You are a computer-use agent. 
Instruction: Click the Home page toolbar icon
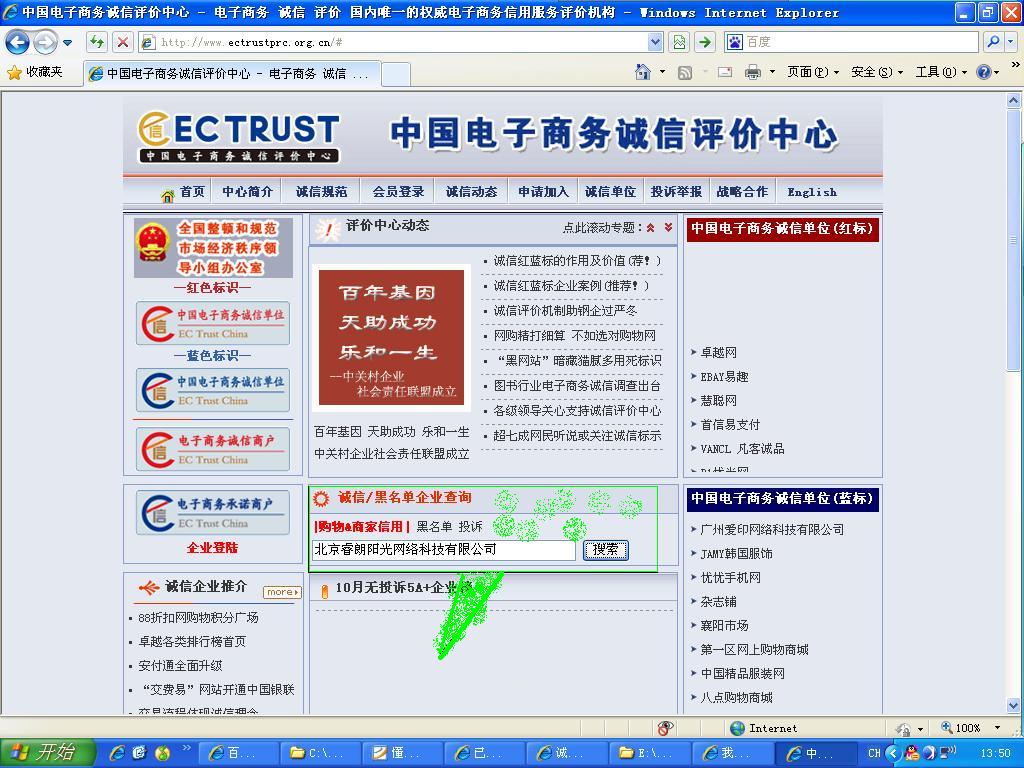[643, 72]
